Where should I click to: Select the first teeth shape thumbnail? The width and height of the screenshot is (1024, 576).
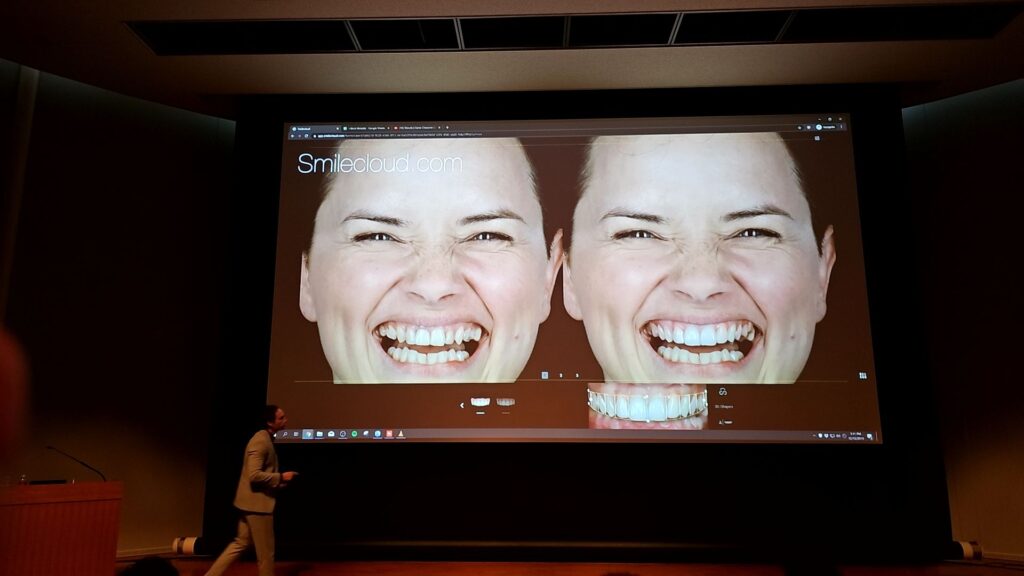click(x=480, y=402)
